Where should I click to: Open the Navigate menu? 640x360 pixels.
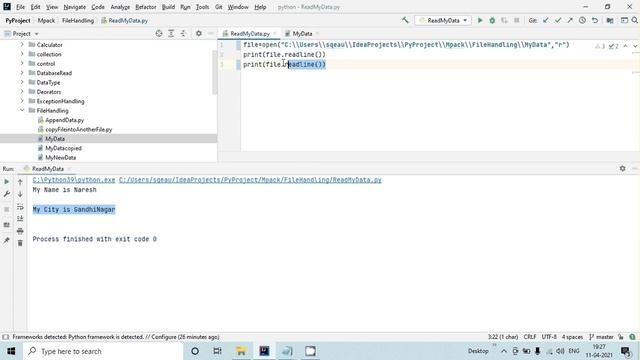click(x=75, y=7)
